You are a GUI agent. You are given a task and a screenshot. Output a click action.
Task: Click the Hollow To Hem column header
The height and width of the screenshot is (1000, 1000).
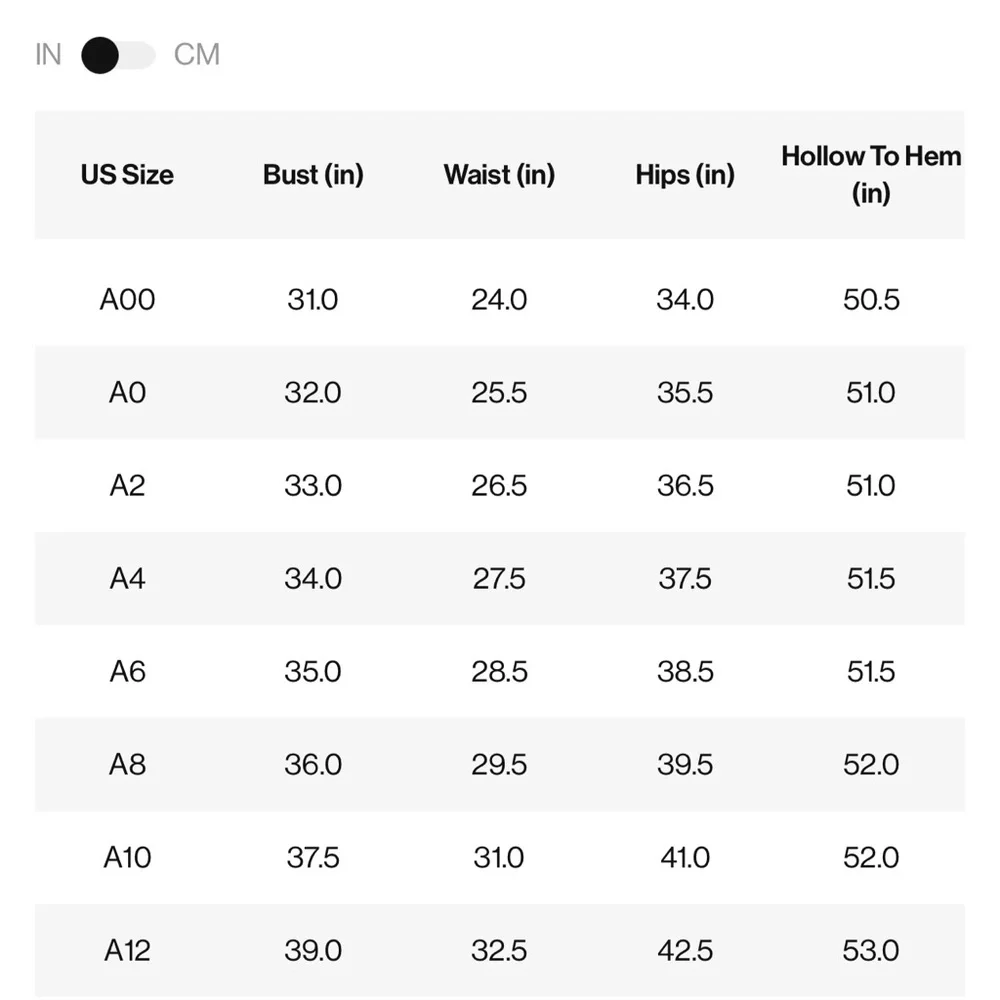(x=871, y=175)
